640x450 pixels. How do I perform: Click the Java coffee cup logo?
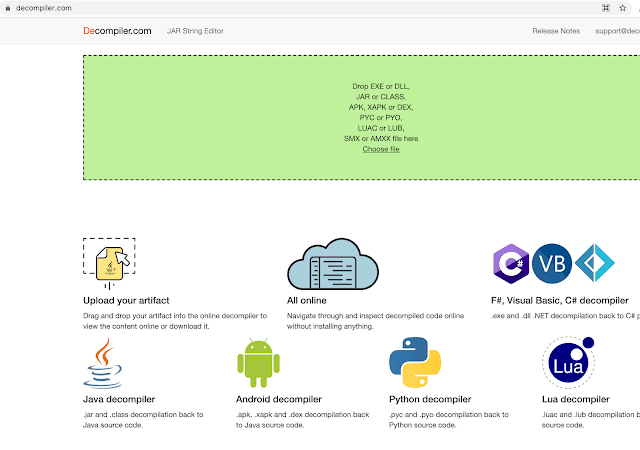pos(103,363)
